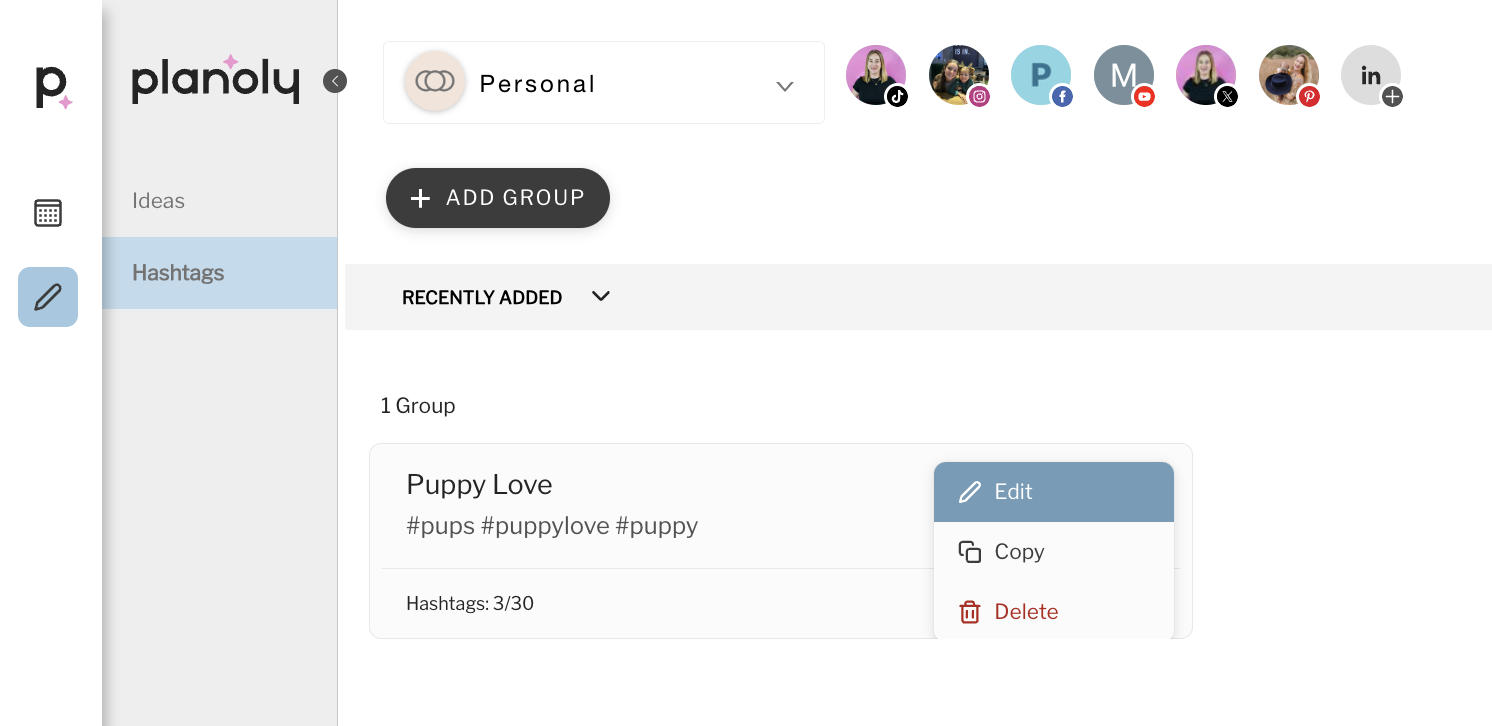Choose Copy from the context menu

1053,552
